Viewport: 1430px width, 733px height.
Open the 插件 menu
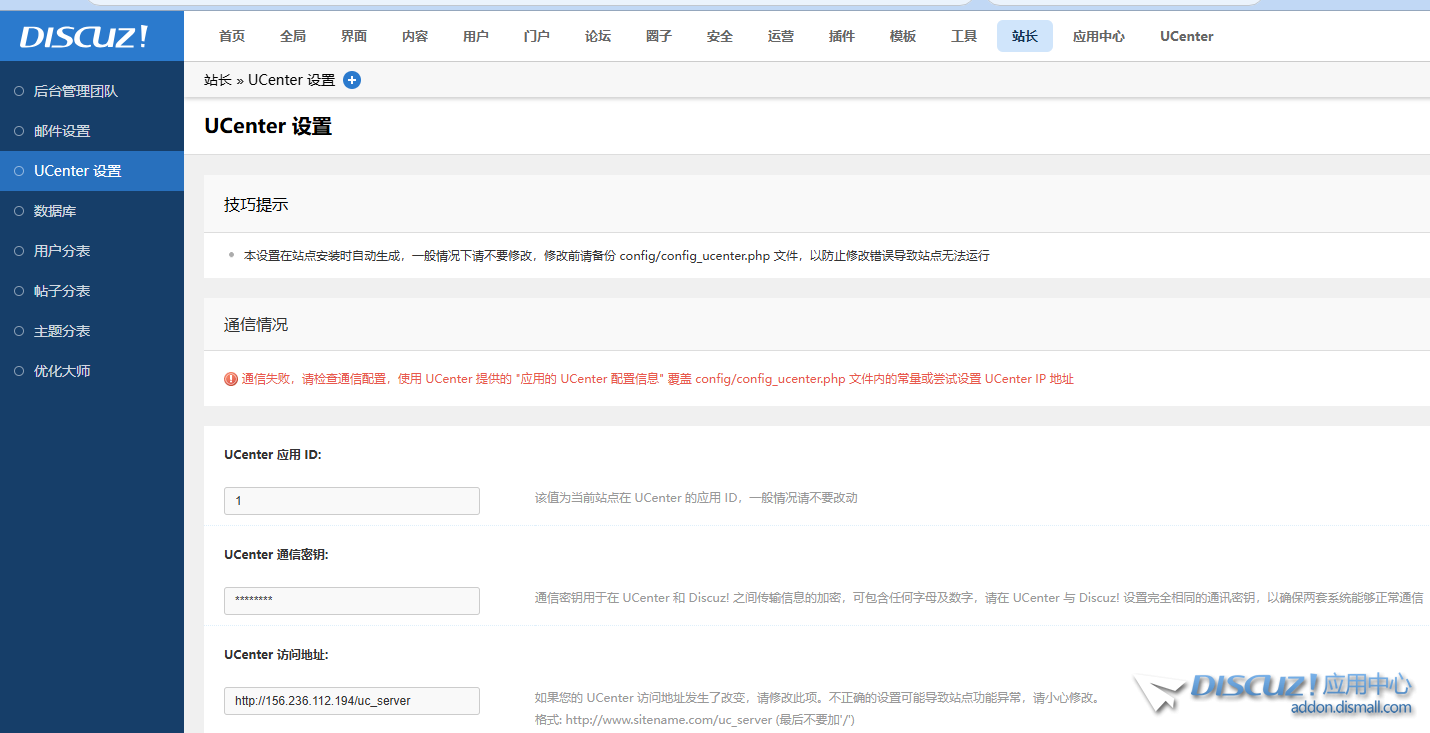pos(842,36)
